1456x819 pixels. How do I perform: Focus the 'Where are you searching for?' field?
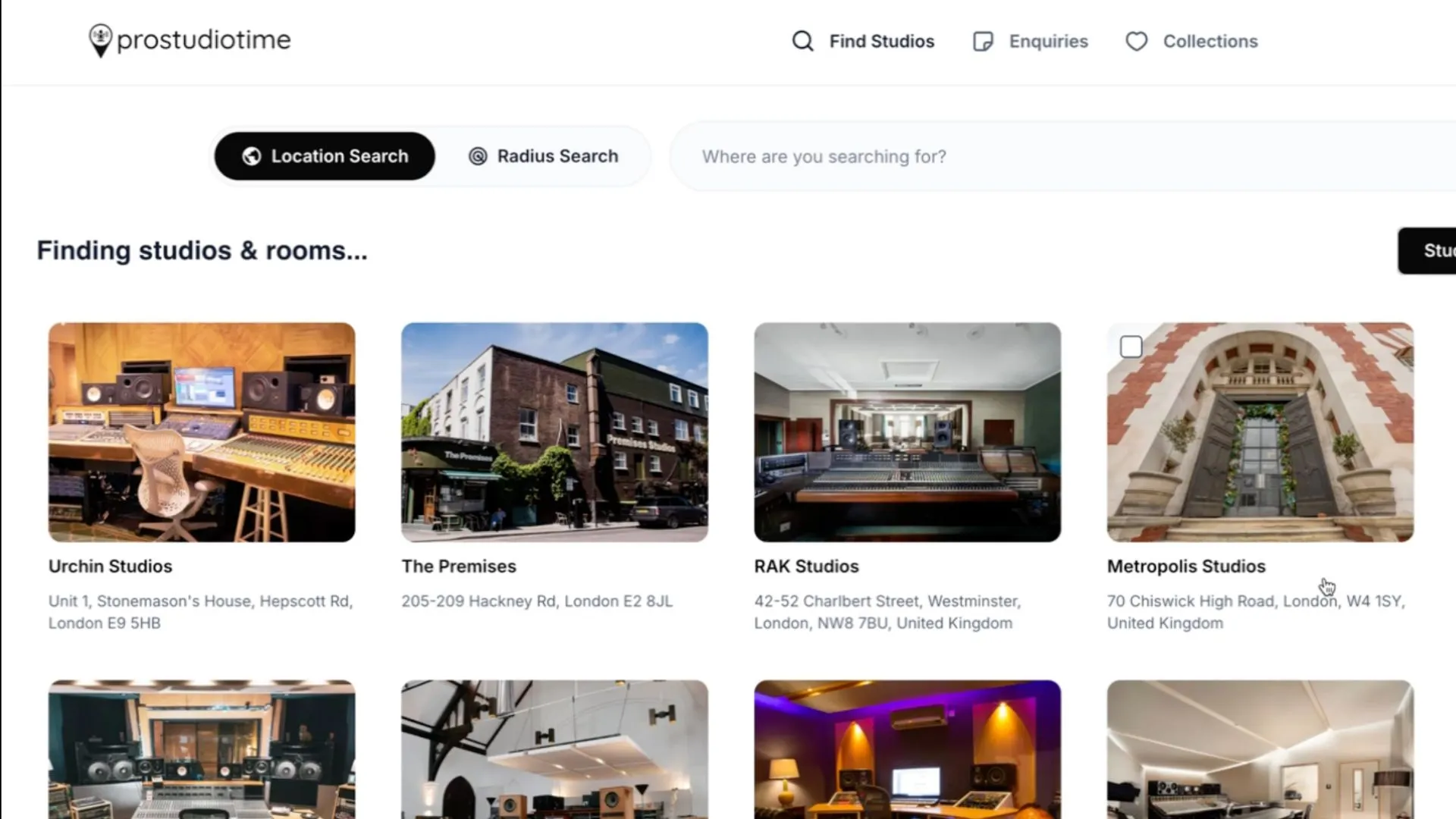pyautogui.click(x=1062, y=156)
